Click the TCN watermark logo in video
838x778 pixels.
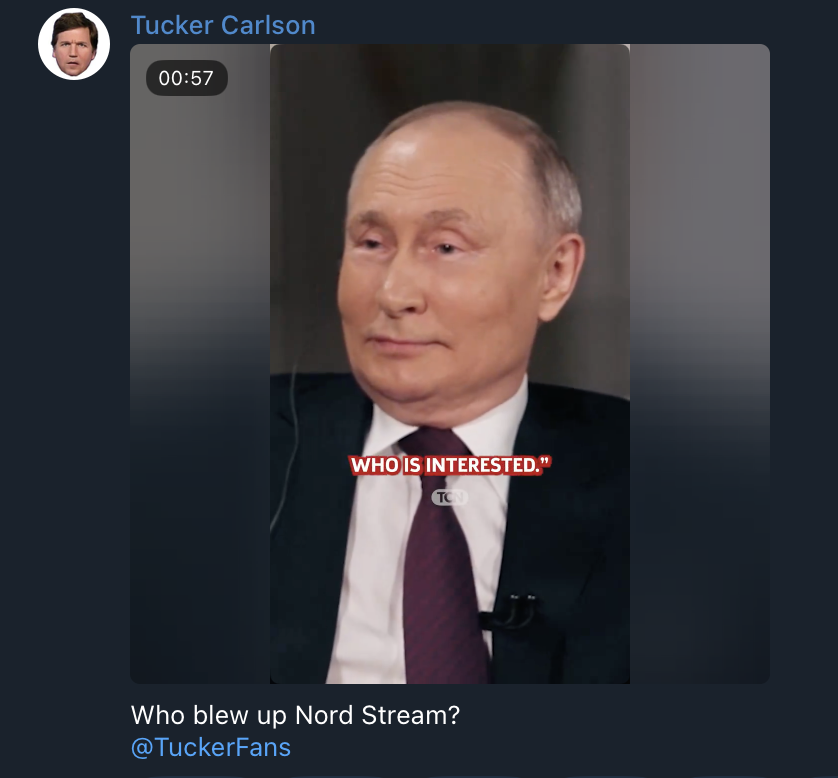pos(449,497)
